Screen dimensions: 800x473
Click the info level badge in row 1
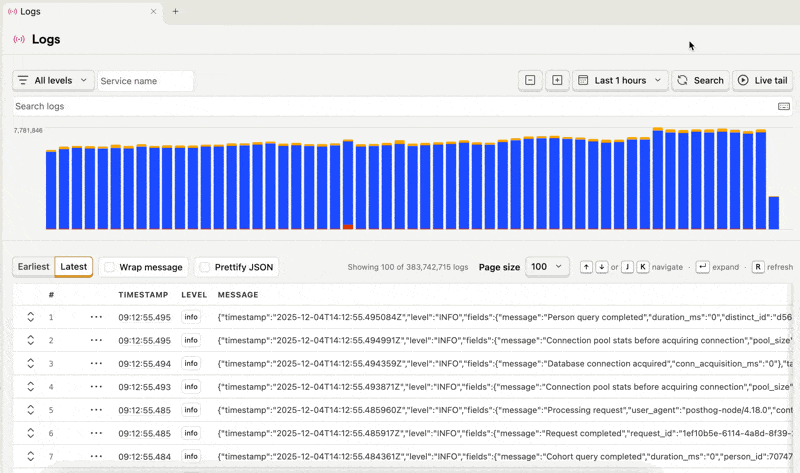(x=191, y=317)
